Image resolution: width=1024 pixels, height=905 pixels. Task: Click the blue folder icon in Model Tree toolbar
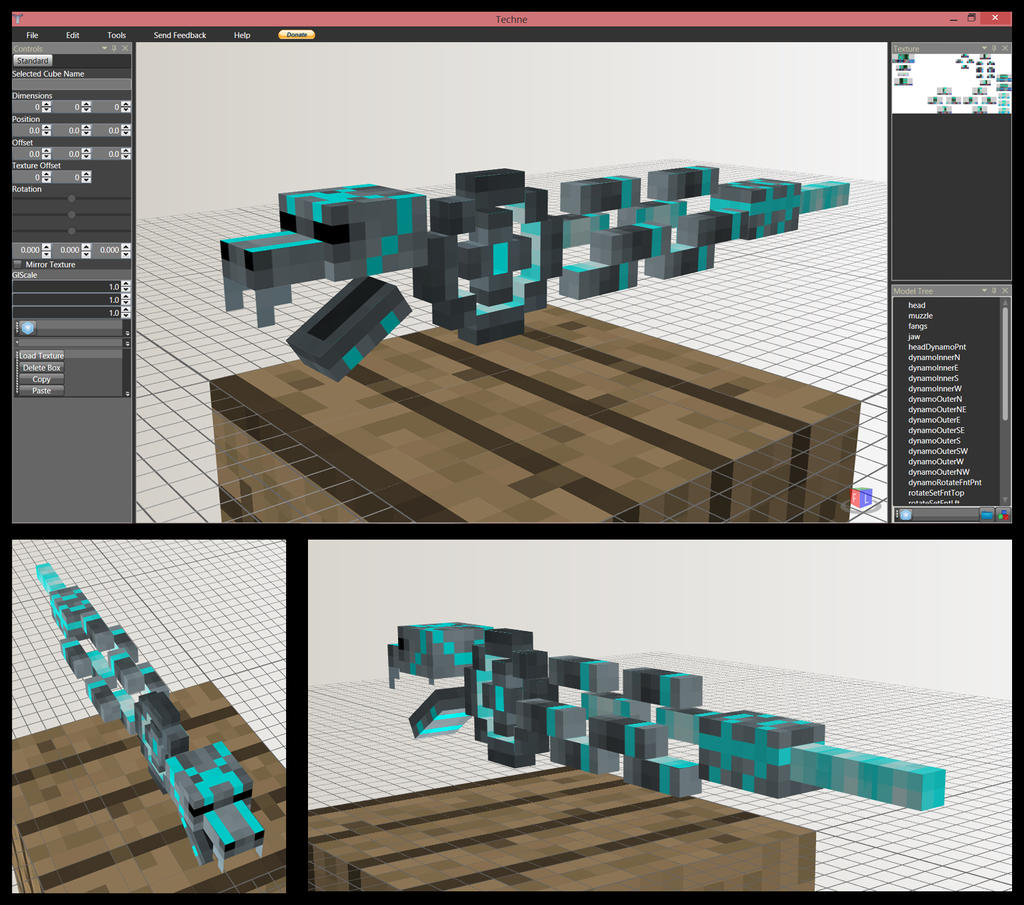click(x=987, y=515)
